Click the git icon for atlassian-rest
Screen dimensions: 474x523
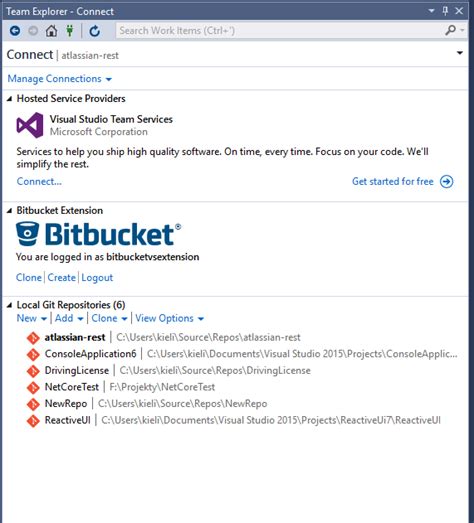(x=33, y=338)
